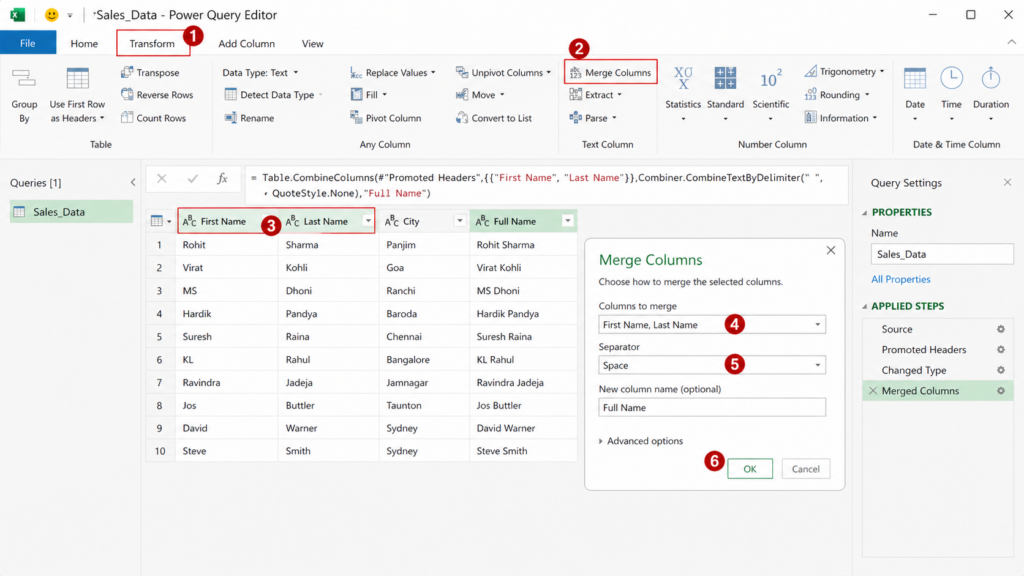1024x576 pixels.
Task: Open the Standard number operations icon
Action: (x=725, y=78)
